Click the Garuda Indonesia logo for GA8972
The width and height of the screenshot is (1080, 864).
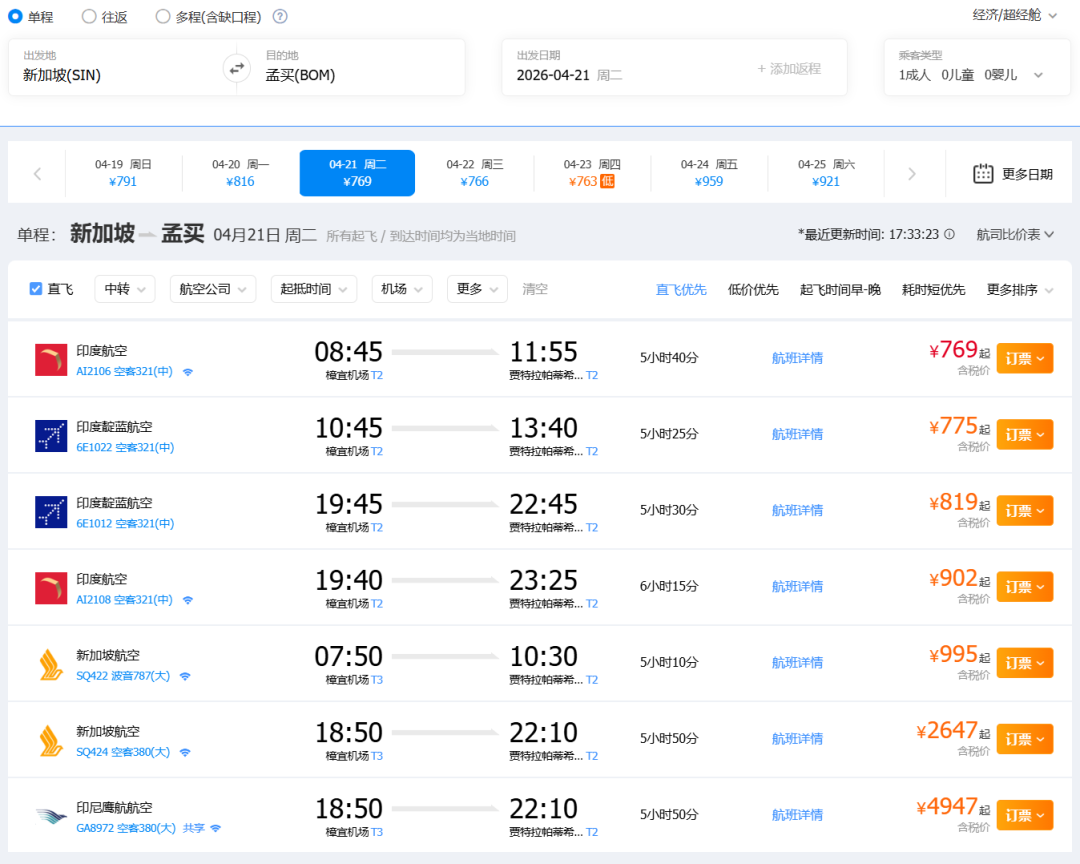coord(51,816)
